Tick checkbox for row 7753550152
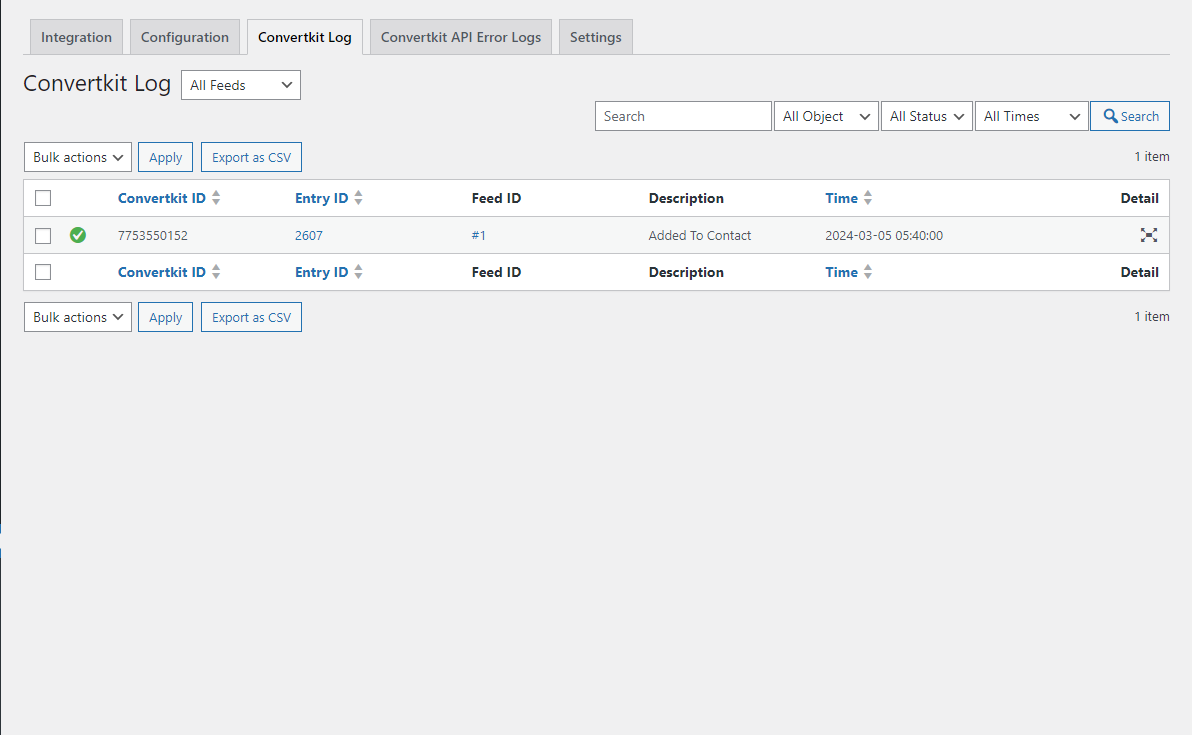The height and width of the screenshot is (735, 1192). click(x=43, y=236)
